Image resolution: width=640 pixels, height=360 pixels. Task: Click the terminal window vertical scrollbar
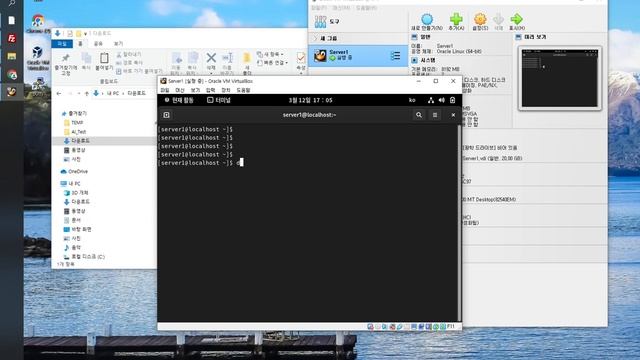459,222
